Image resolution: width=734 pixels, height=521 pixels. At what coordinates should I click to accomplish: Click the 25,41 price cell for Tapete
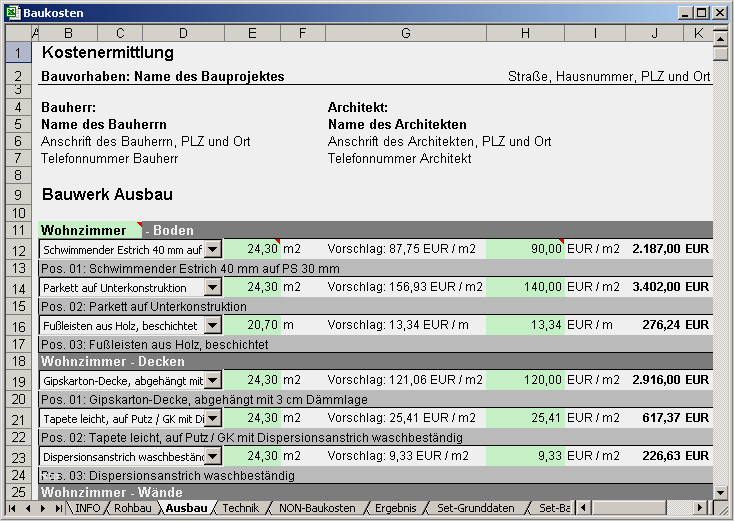525,418
